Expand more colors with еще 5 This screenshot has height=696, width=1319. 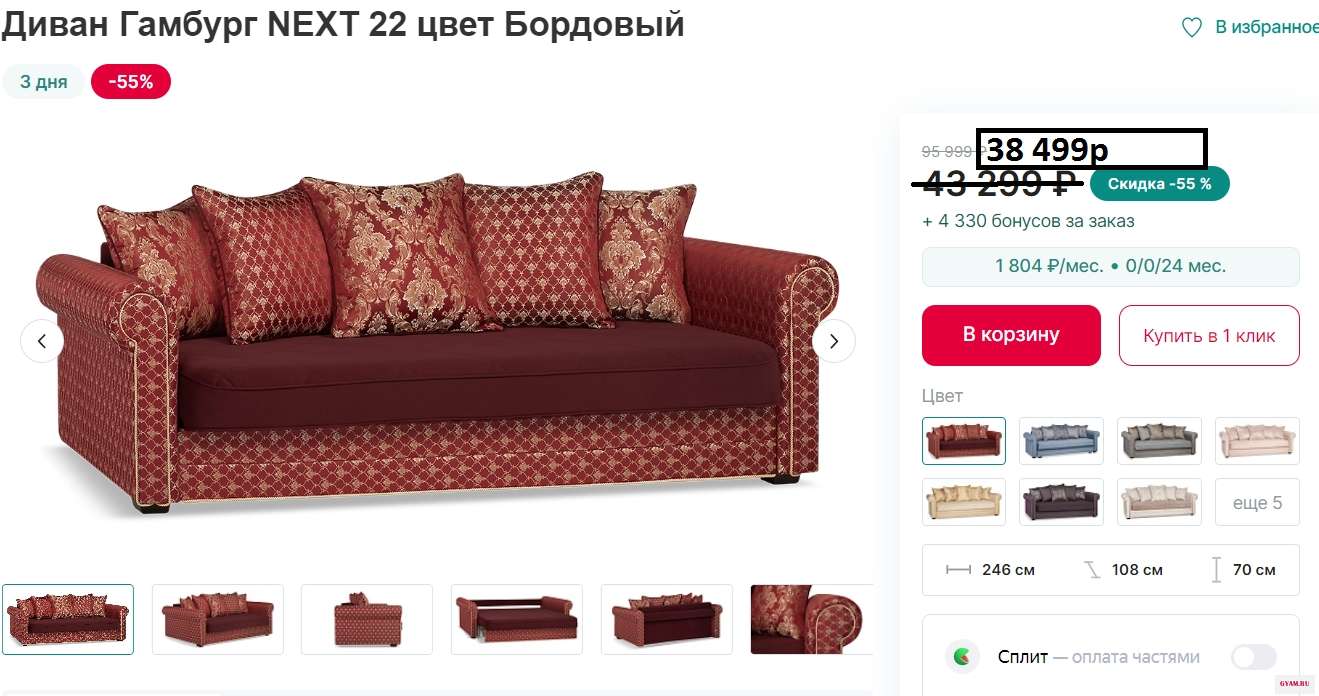1257,502
